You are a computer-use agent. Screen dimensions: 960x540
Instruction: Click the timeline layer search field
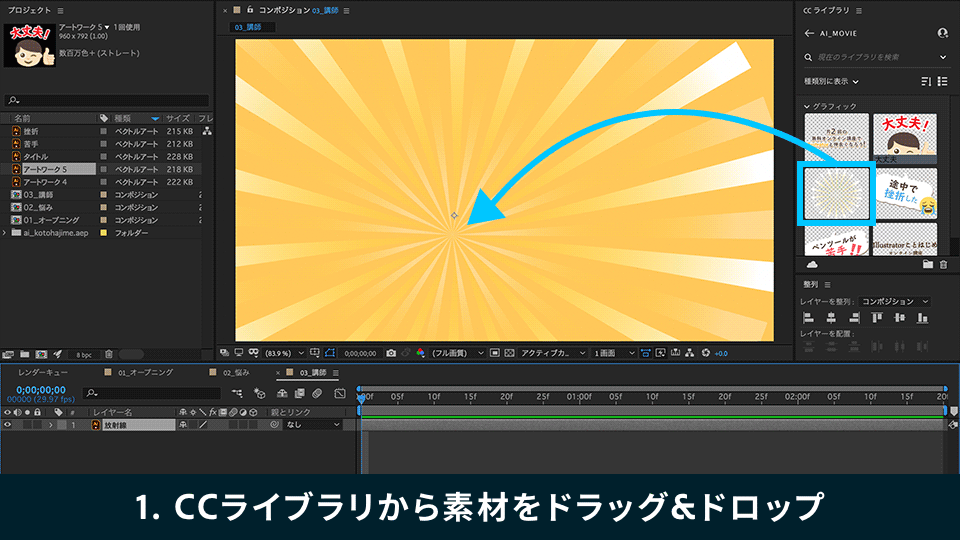coord(152,393)
